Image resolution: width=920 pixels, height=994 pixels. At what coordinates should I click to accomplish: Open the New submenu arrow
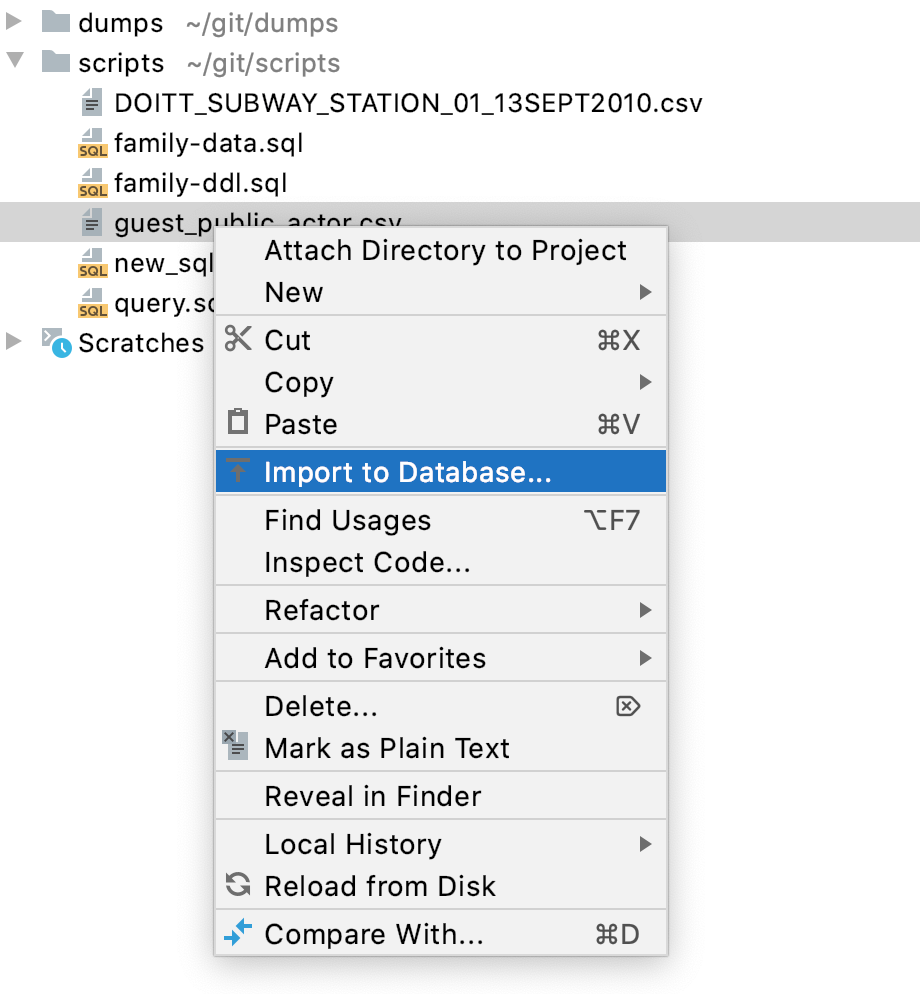(645, 292)
